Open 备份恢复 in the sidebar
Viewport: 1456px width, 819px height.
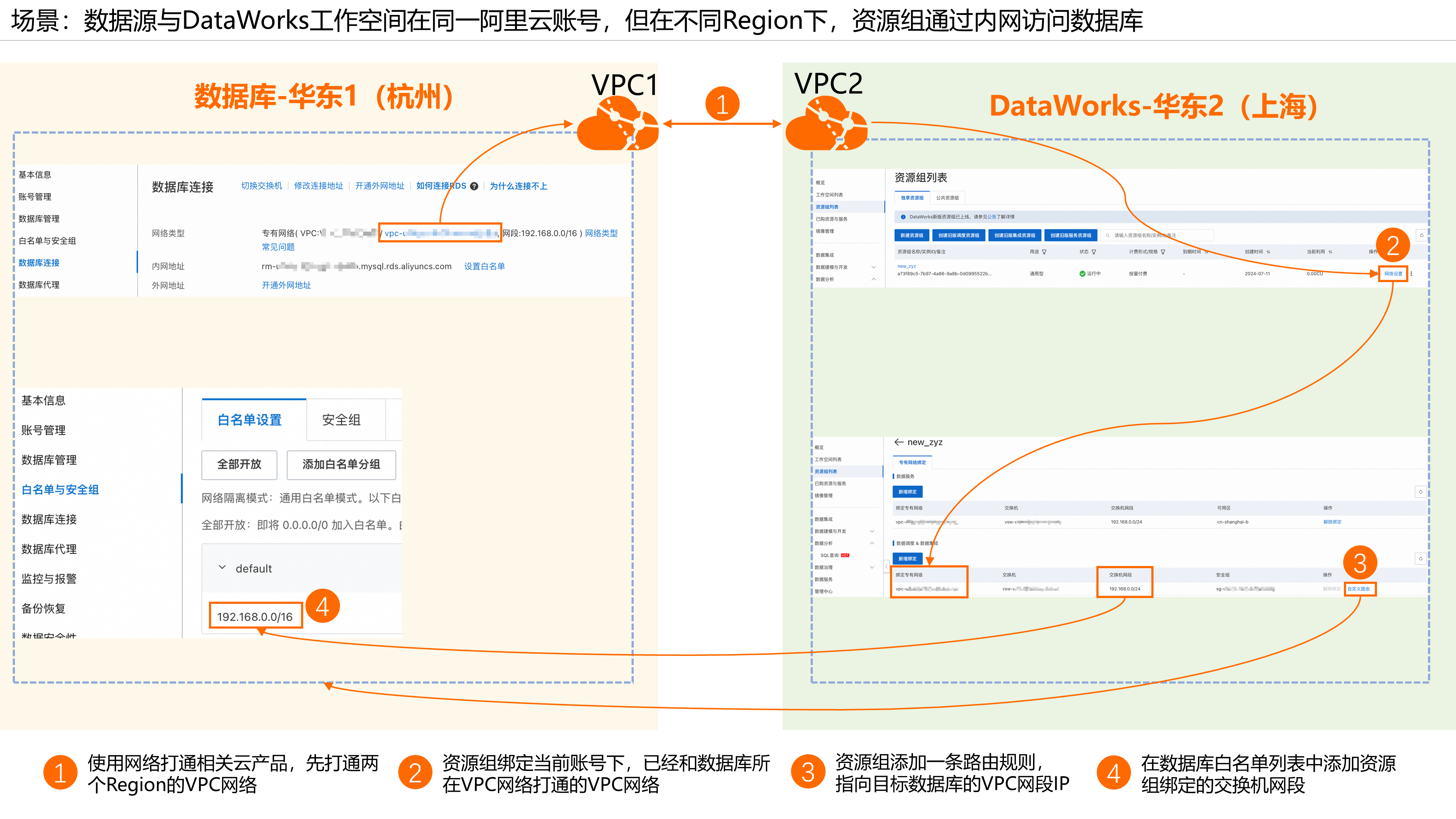[44, 608]
